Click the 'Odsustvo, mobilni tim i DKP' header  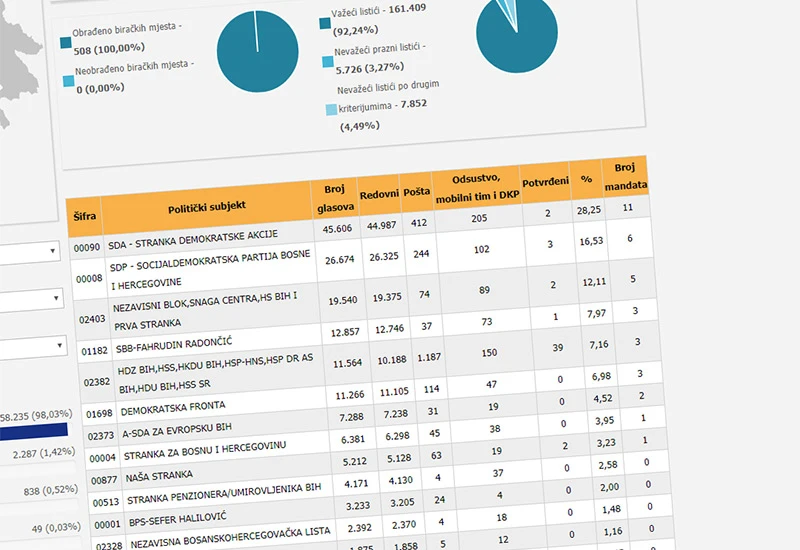(477, 187)
